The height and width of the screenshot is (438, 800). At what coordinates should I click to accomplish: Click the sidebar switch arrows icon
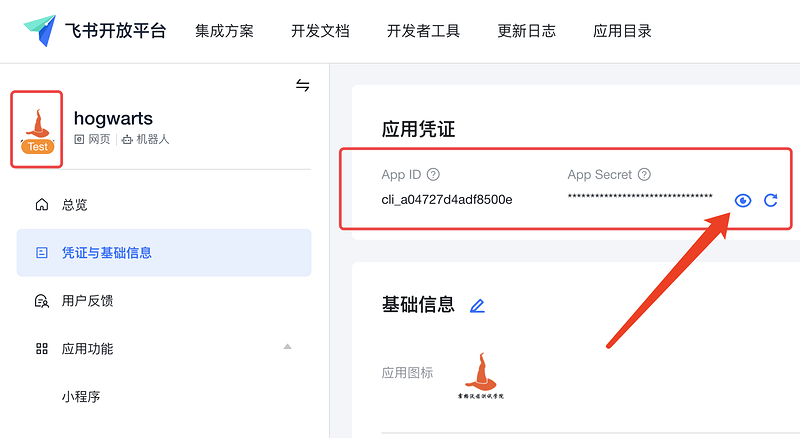303,86
